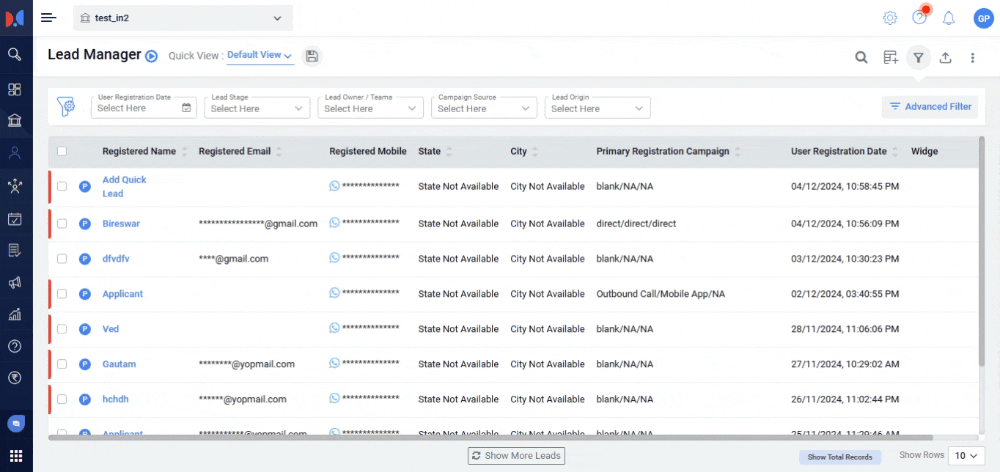Click the save view floppy disk icon
The image size is (1000, 472).
click(312, 56)
